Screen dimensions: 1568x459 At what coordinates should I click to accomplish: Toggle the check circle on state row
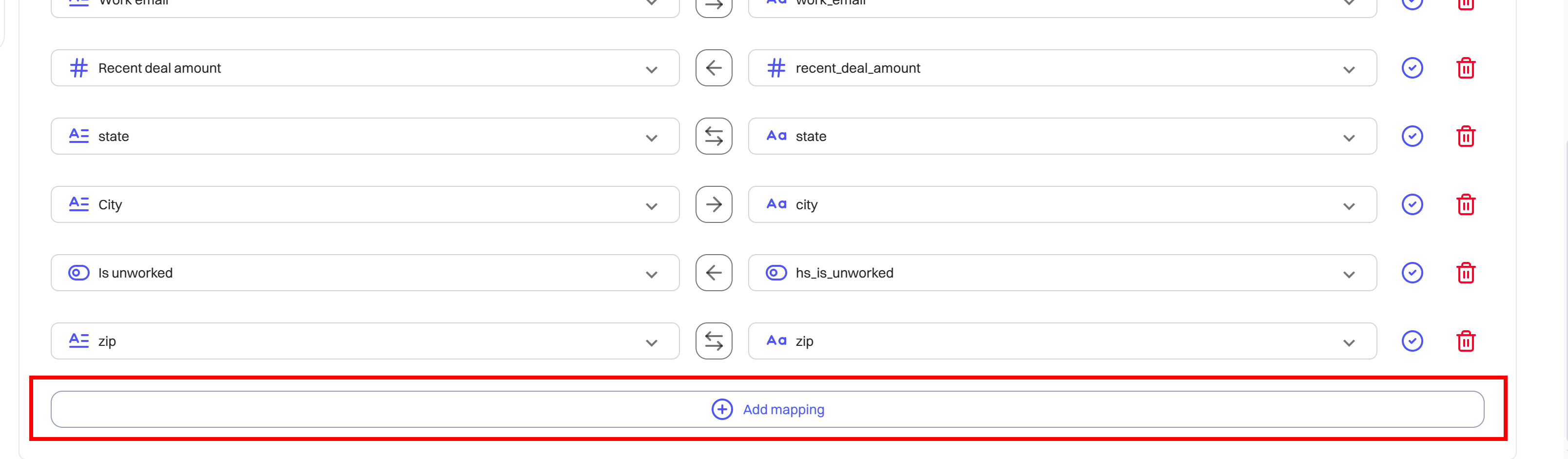coord(1412,136)
